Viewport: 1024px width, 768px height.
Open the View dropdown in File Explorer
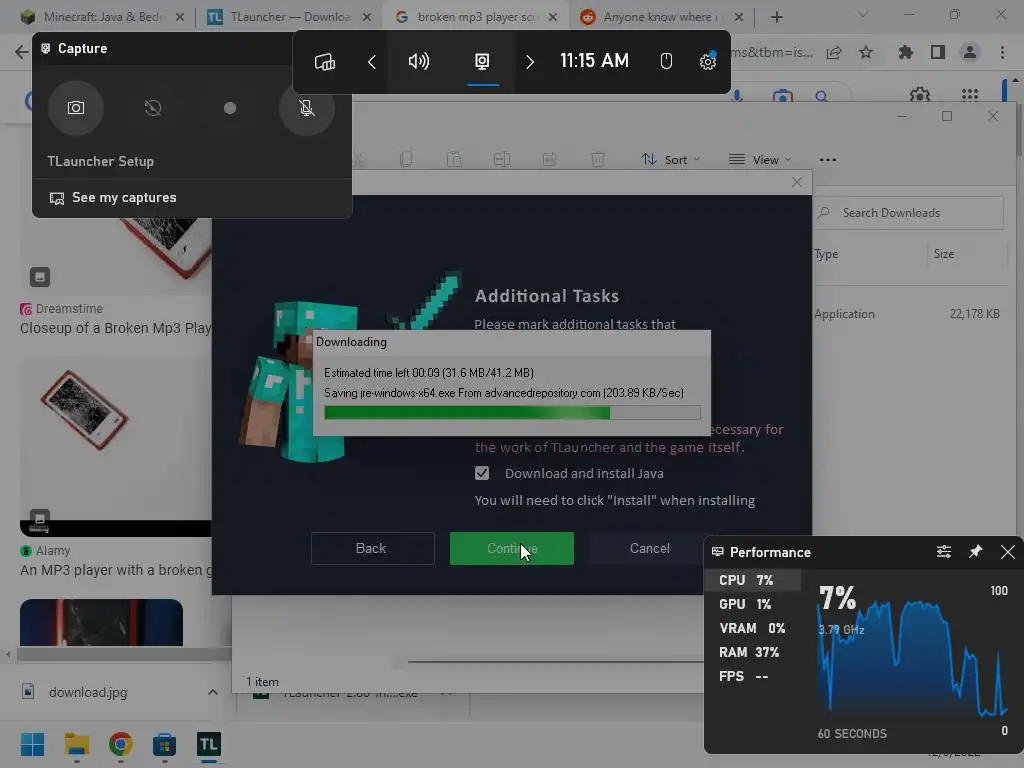click(760, 159)
